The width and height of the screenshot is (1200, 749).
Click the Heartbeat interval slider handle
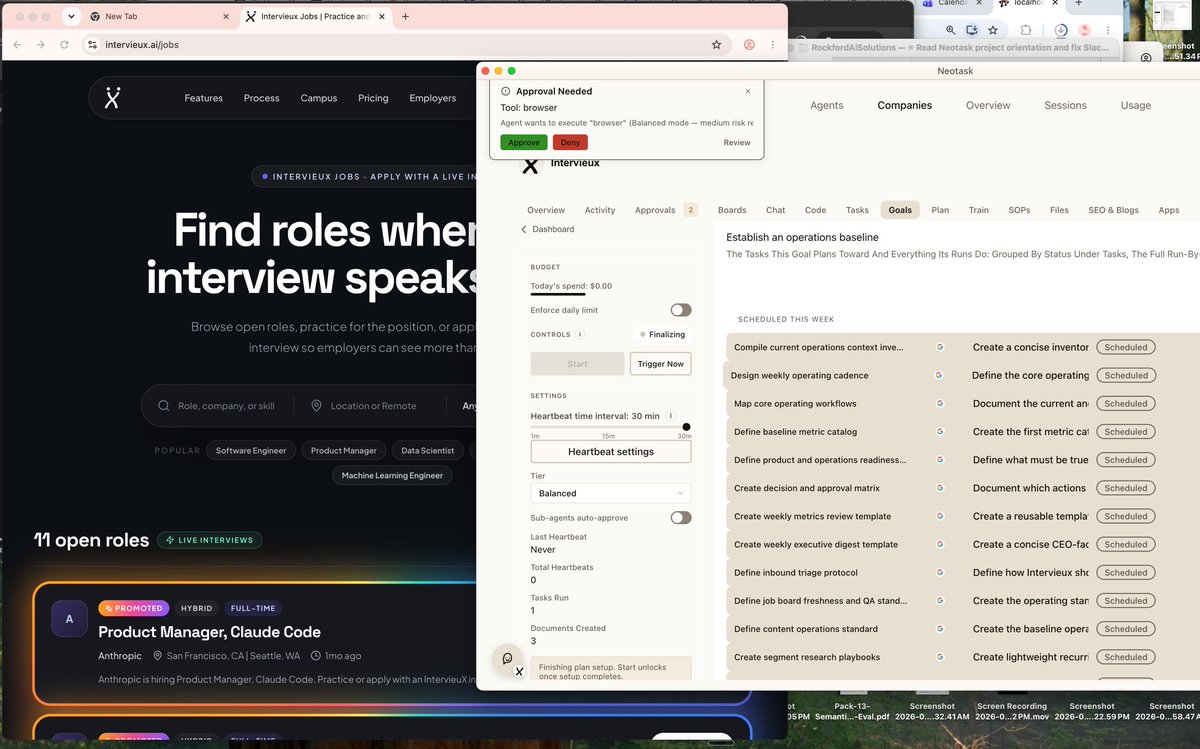click(686, 427)
